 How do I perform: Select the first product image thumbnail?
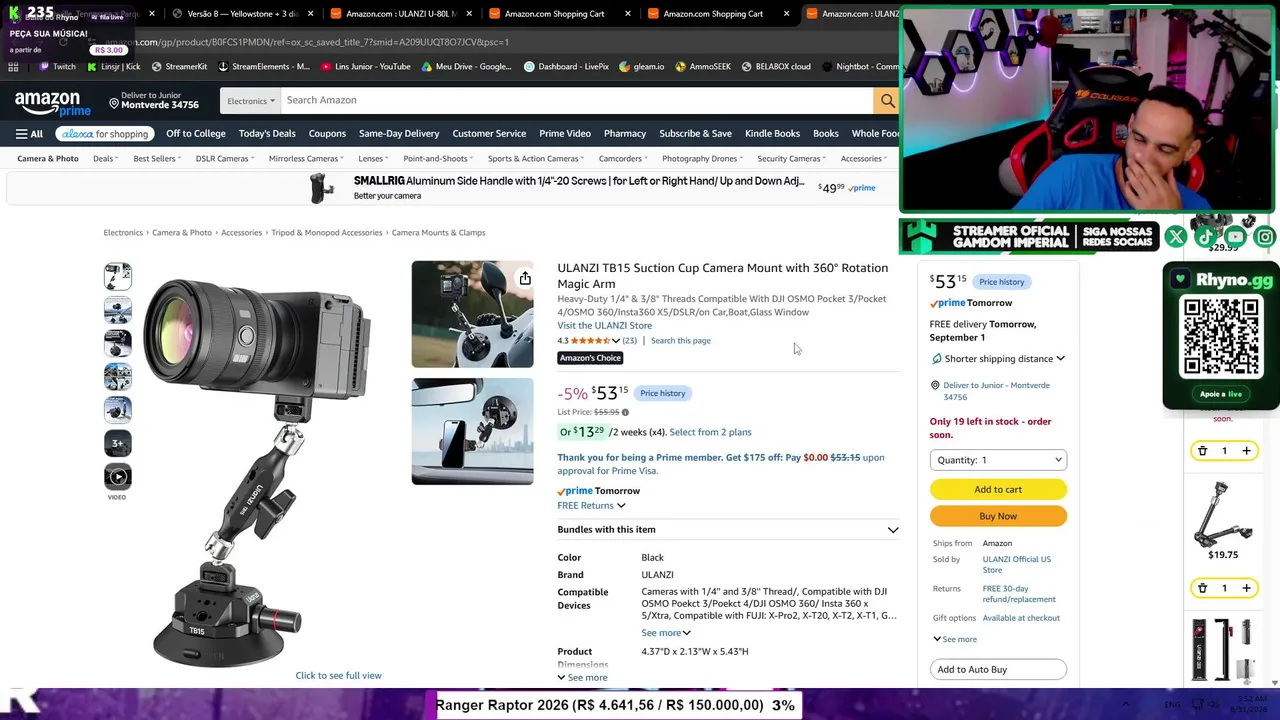coord(117,277)
